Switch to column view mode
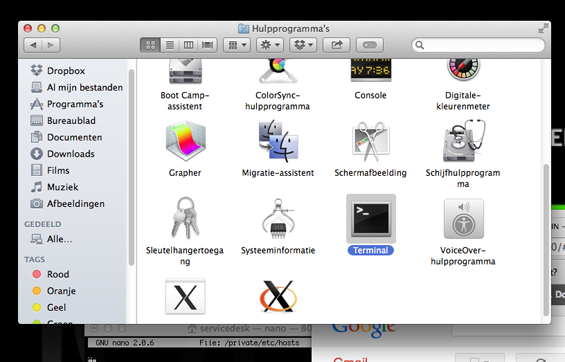Viewport: 565px width, 362px height. click(188, 45)
